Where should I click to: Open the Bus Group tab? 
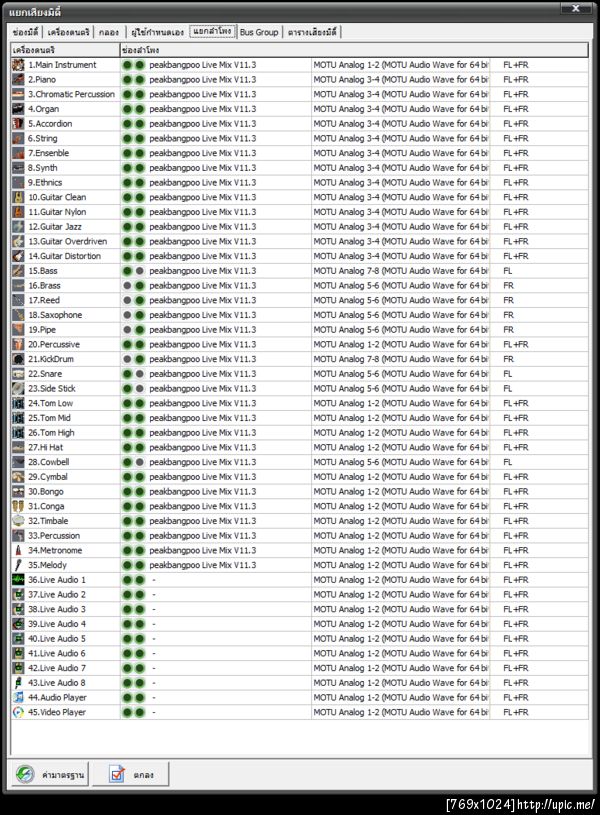tap(259, 32)
